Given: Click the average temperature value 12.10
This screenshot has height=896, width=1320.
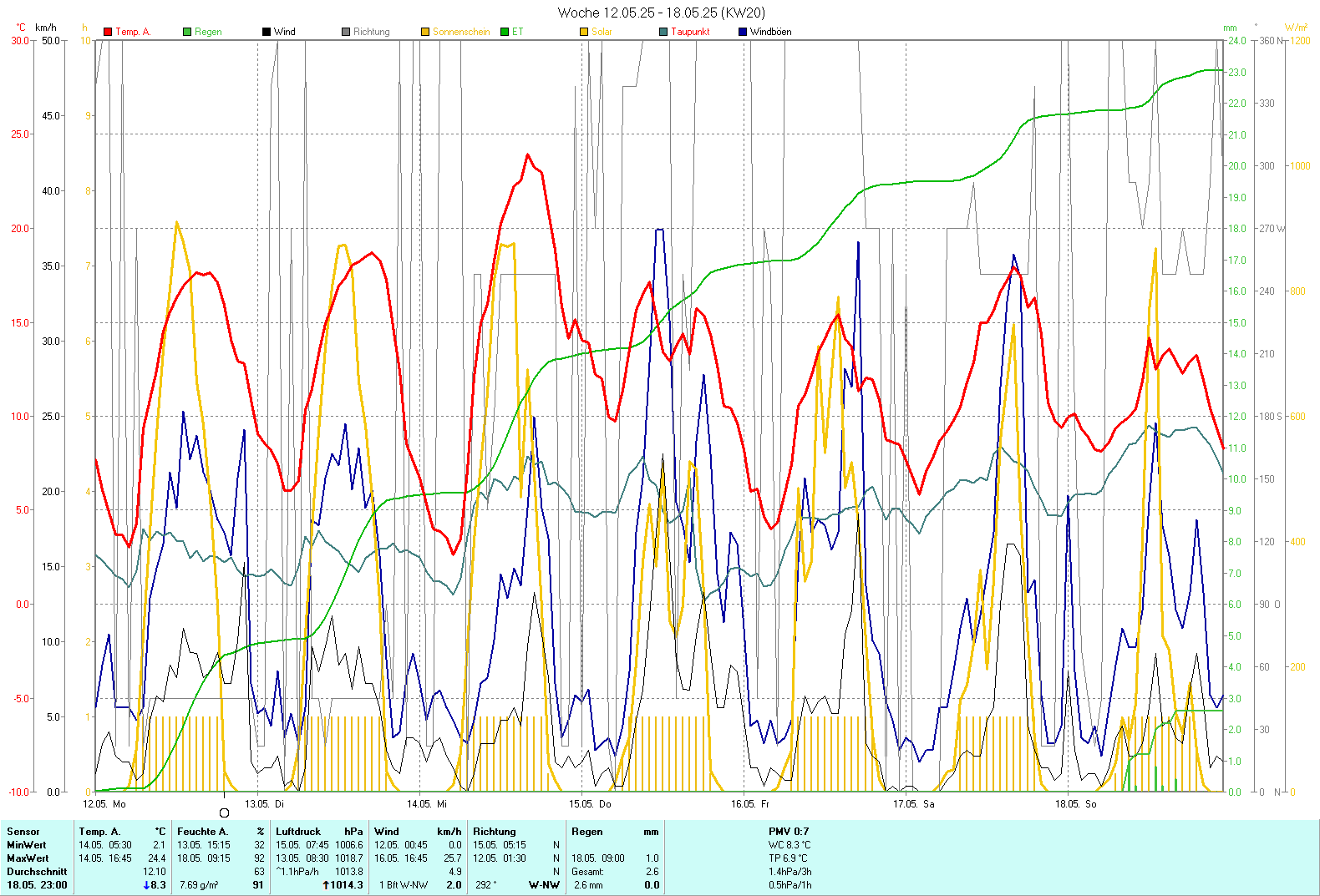Looking at the screenshot, I should (x=155, y=872).
